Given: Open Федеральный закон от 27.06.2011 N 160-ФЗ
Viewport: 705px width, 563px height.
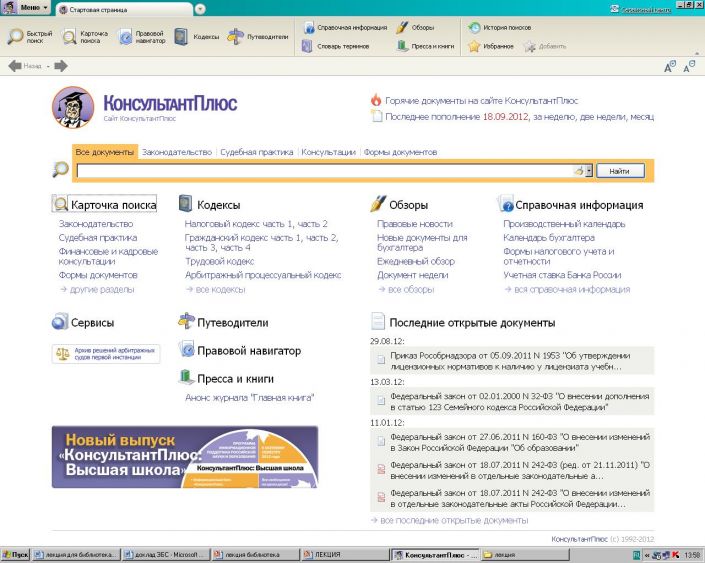Looking at the screenshot, I should (512, 442).
